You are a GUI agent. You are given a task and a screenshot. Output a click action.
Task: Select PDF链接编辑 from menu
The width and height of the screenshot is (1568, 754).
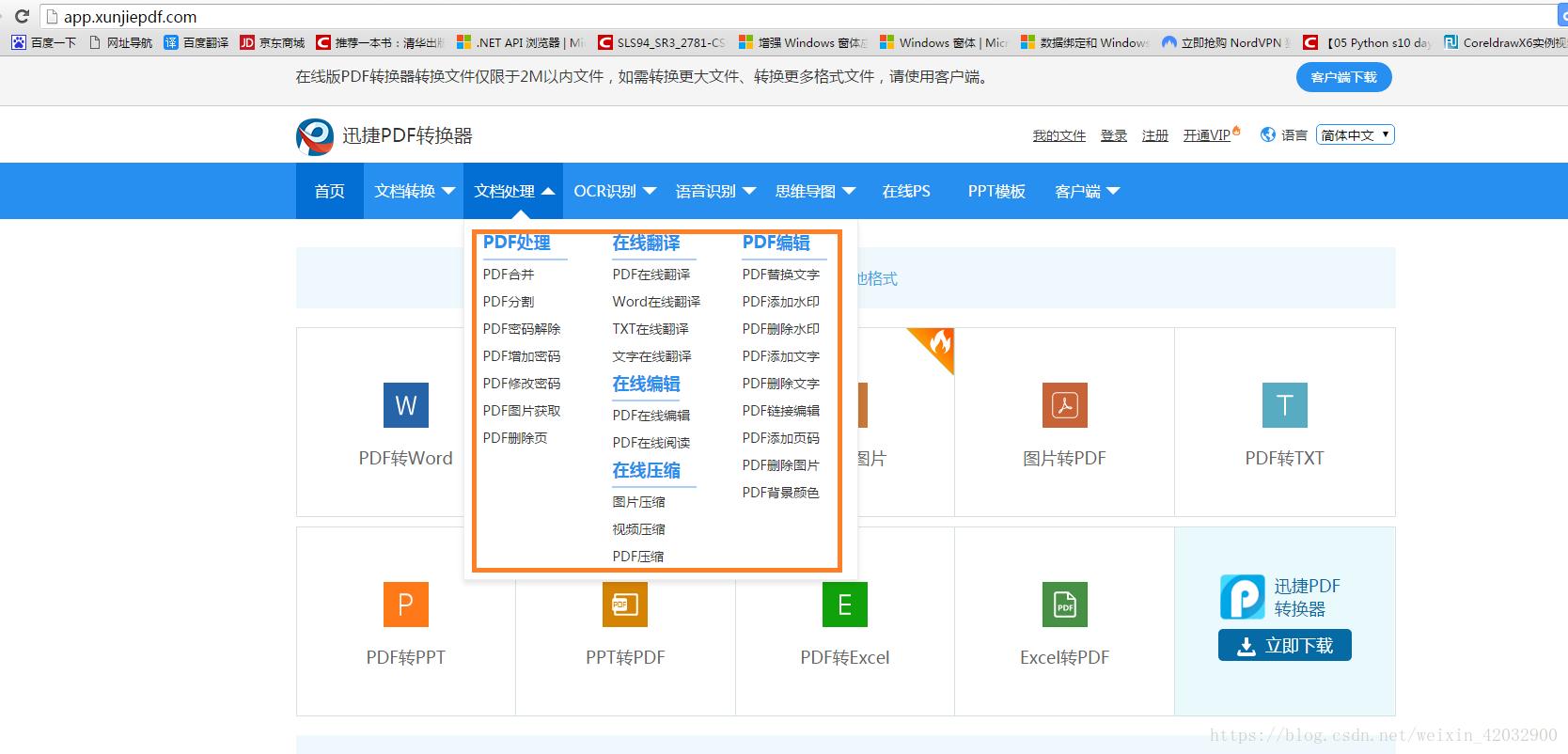[781, 411]
